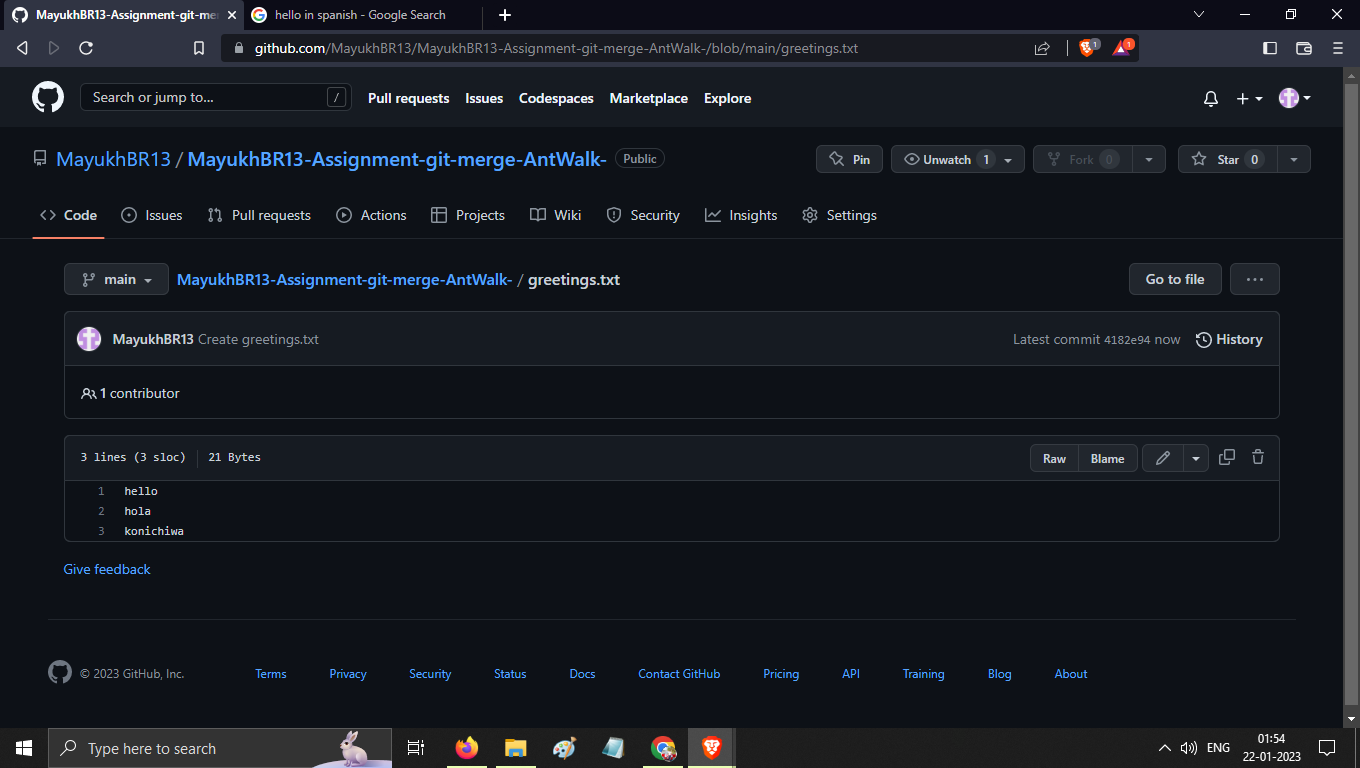Image resolution: width=1360 pixels, height=768 pixels.
Task: Delete greetings.txt using the trash icon
Action: tap(1257, 457)
